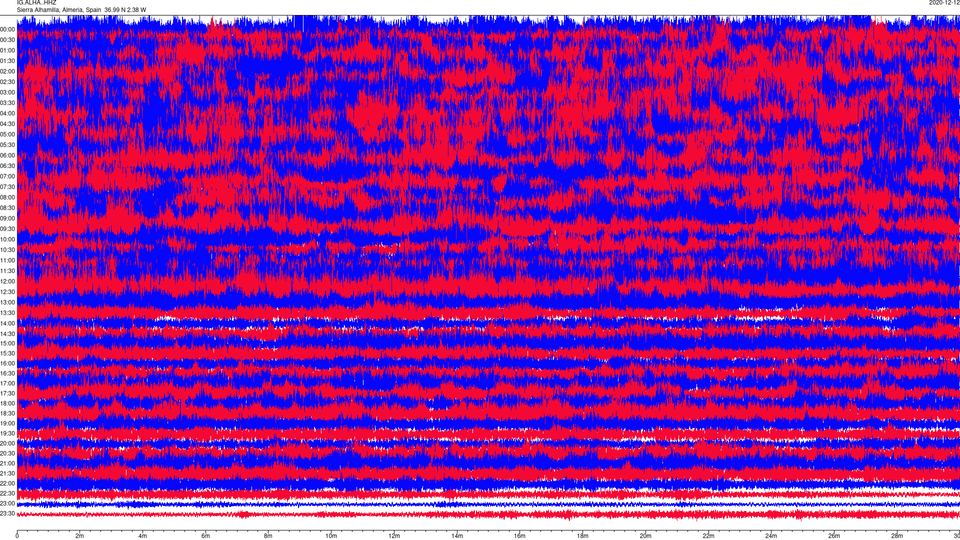Image resolution: width=960 pixels, height=540 pixels.
Task: Select the 12m axis tick label
Action: pos(394,536)
